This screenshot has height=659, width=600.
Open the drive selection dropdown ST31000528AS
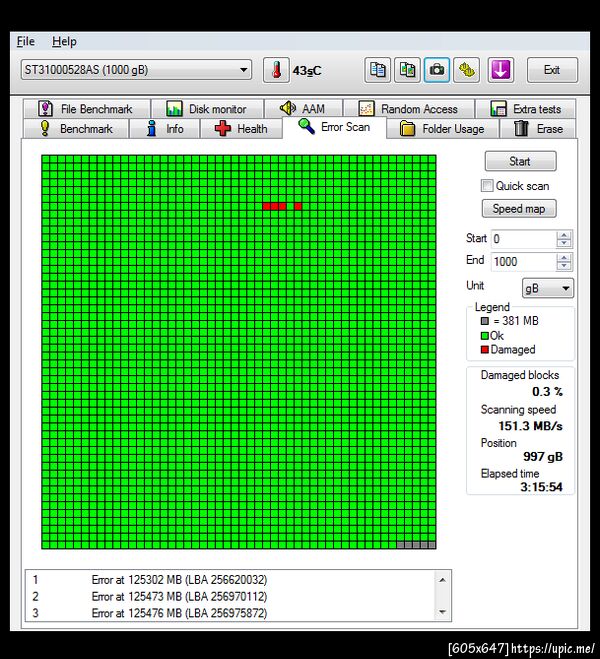tap(136, 70)
